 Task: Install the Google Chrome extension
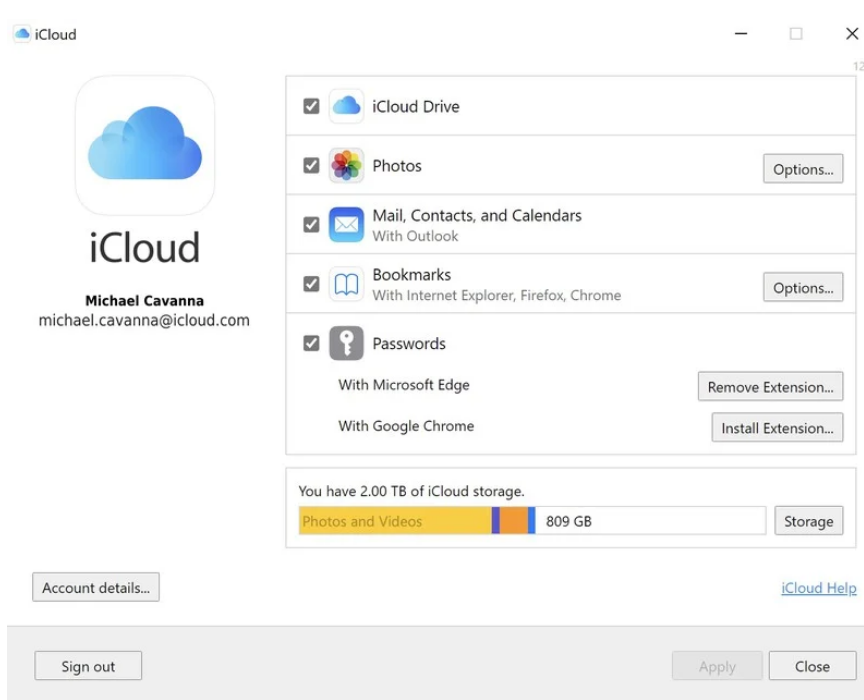tap(776, 428)
